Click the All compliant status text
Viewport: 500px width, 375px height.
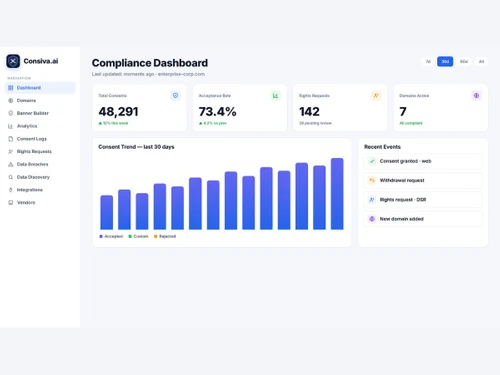(x=411, y=123)
